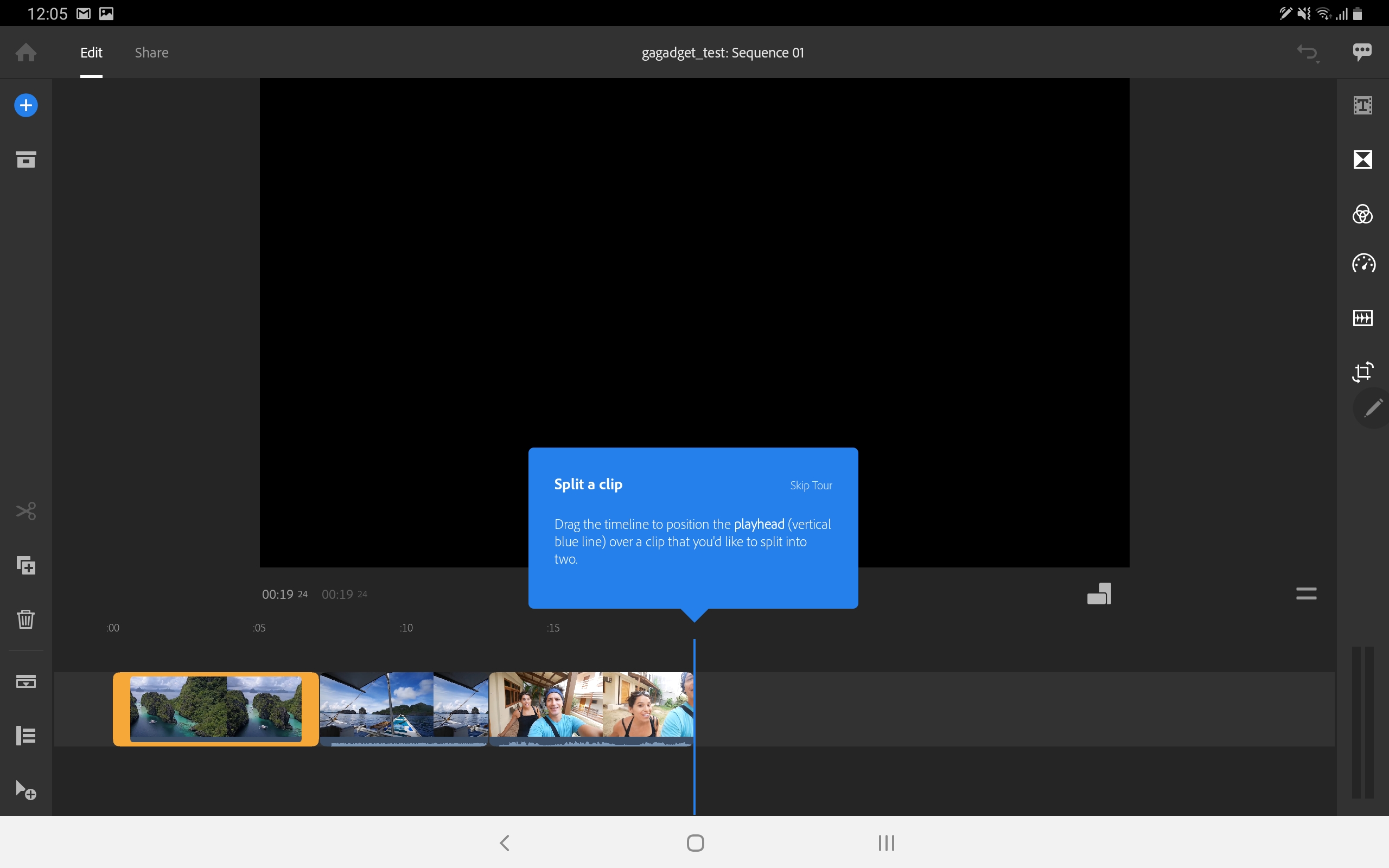Select the Edit tab
Image resolution: width=1389 pixels, height=868 pixels.
91,53
